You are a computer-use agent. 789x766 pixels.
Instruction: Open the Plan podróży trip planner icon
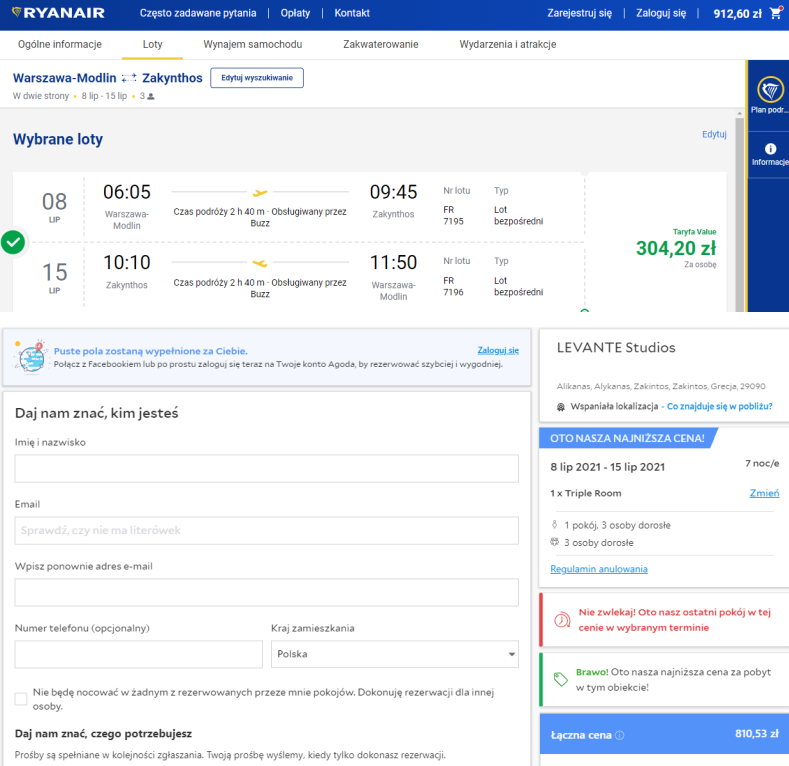pyautogui.click(x=770, y=90)
